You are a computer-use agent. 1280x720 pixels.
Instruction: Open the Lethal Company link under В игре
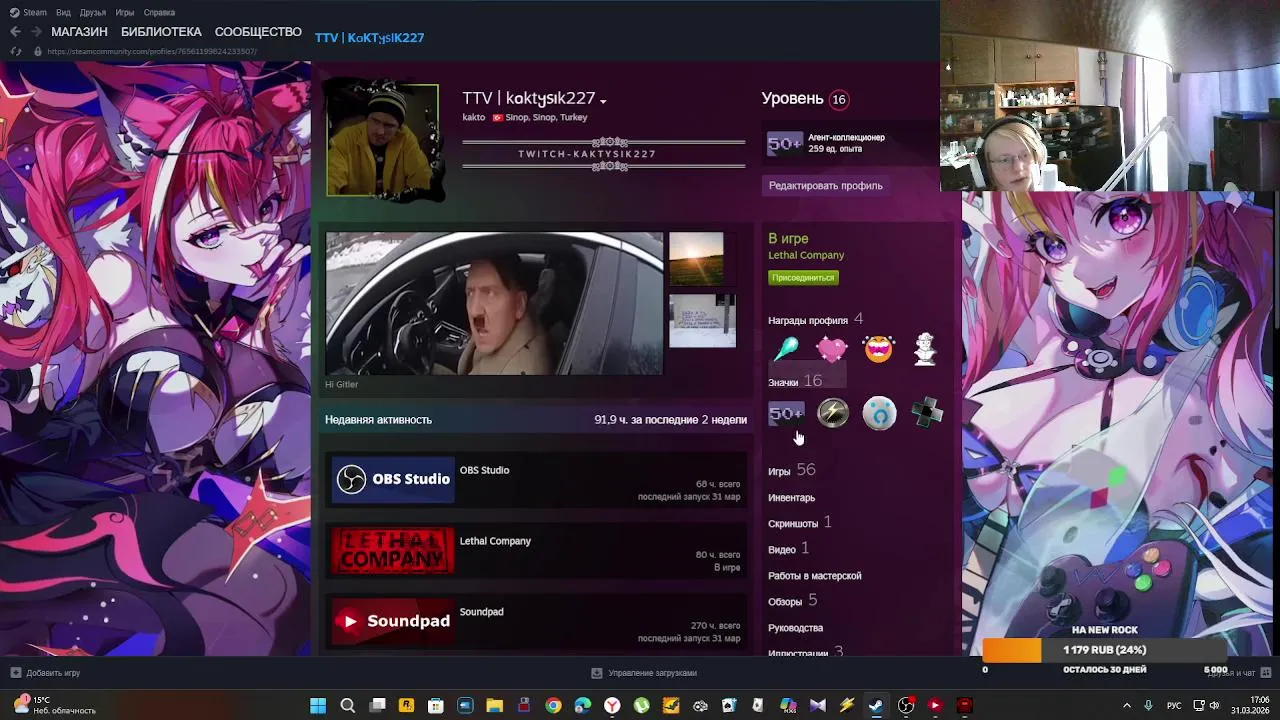click(x=806, y=255)
